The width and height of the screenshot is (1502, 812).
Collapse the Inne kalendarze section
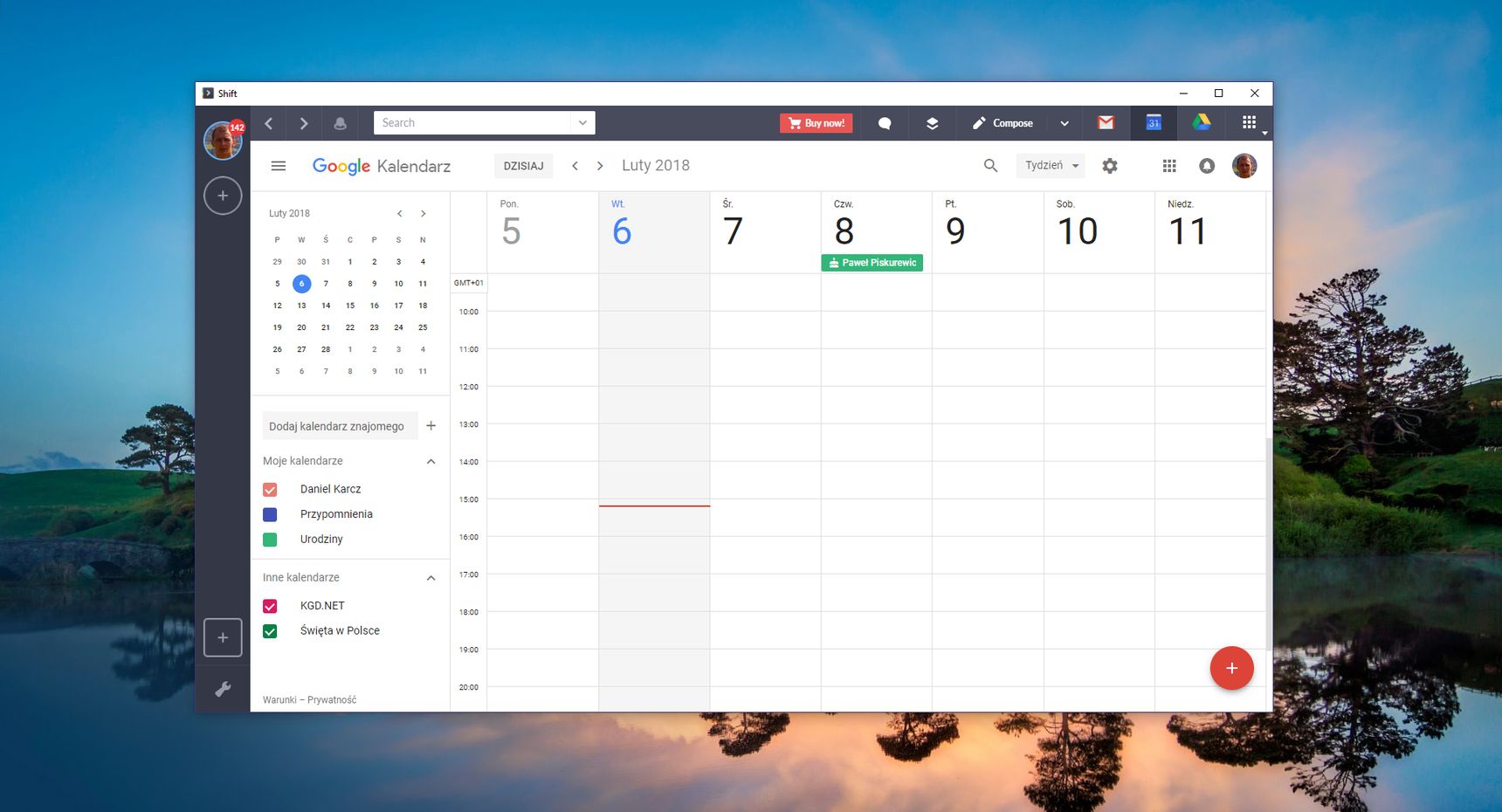(431, 578)
